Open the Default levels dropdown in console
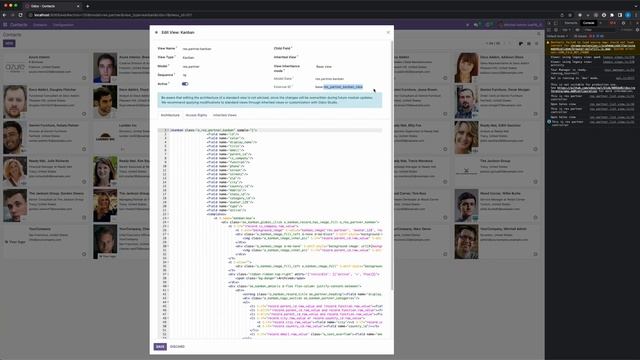 point(557,36)
